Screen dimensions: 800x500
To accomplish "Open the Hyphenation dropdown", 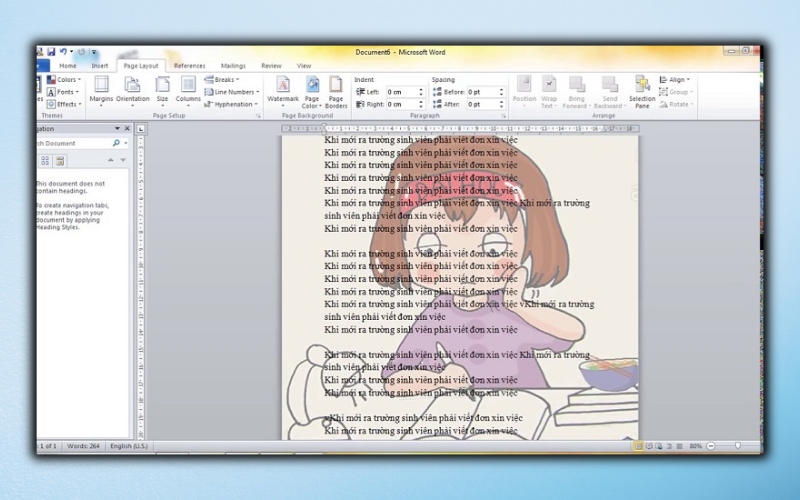I will coord(231,104).
